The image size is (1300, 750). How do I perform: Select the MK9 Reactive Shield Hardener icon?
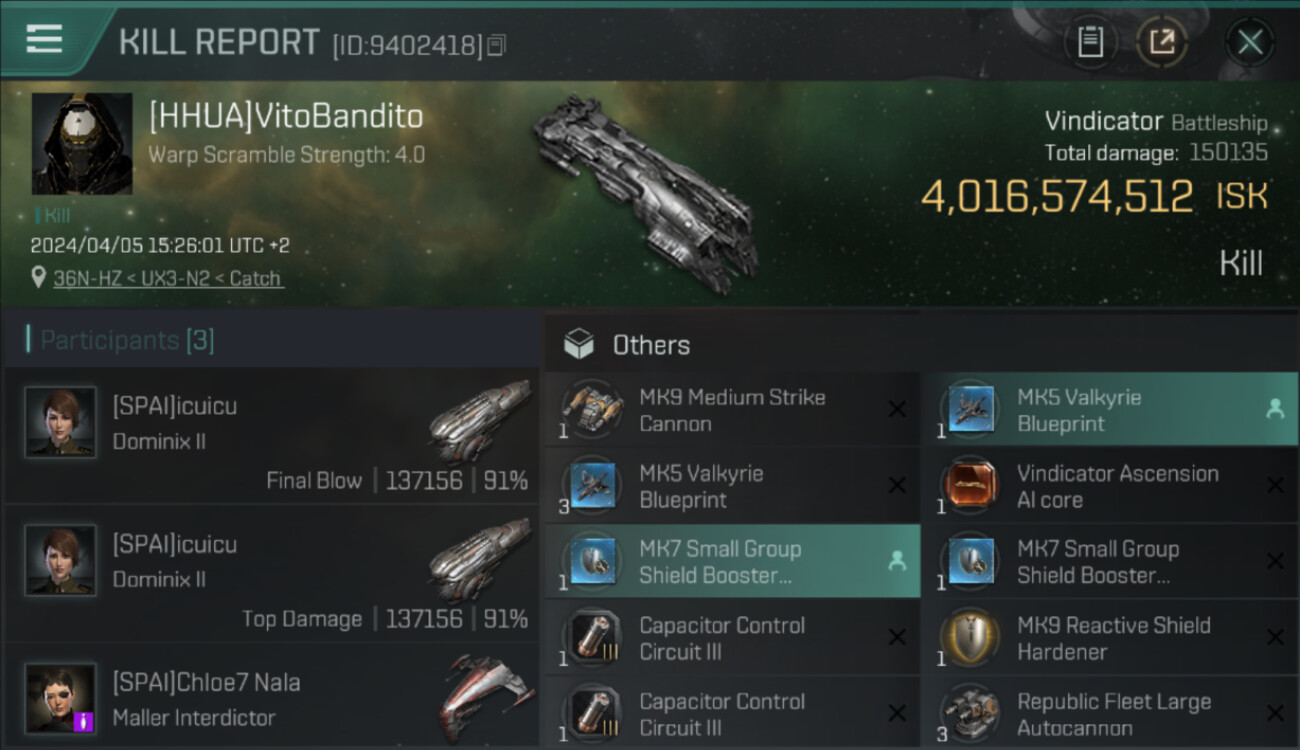[x=970, y=637]
